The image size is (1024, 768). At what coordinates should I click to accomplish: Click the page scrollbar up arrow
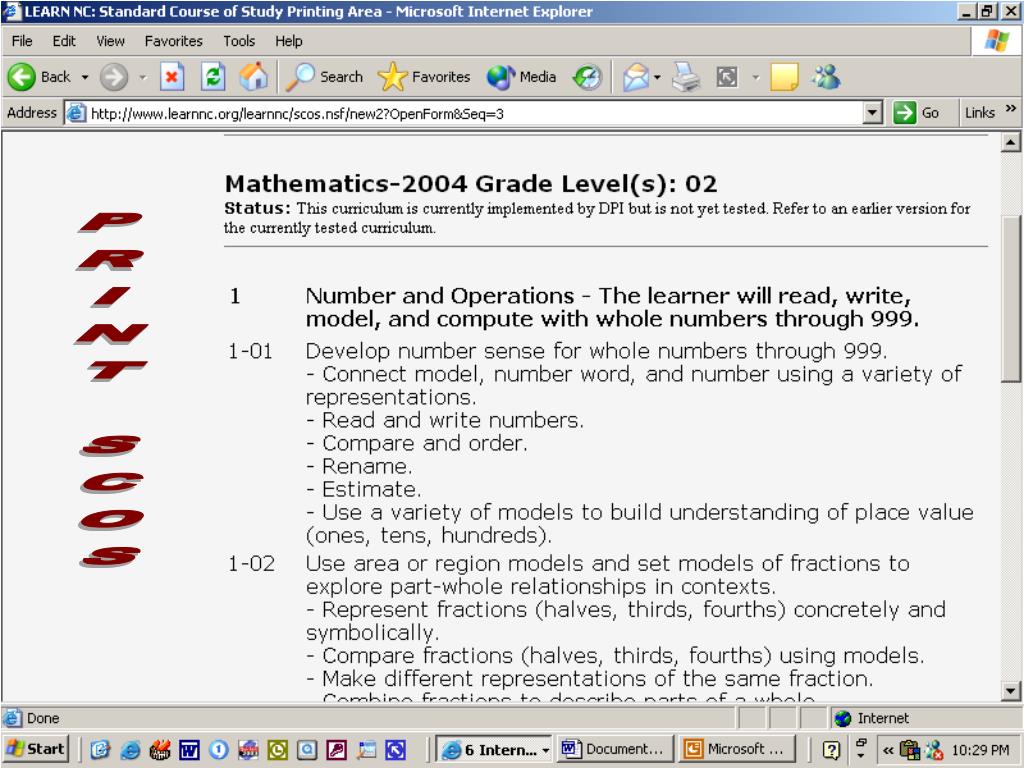(1010, 142)
